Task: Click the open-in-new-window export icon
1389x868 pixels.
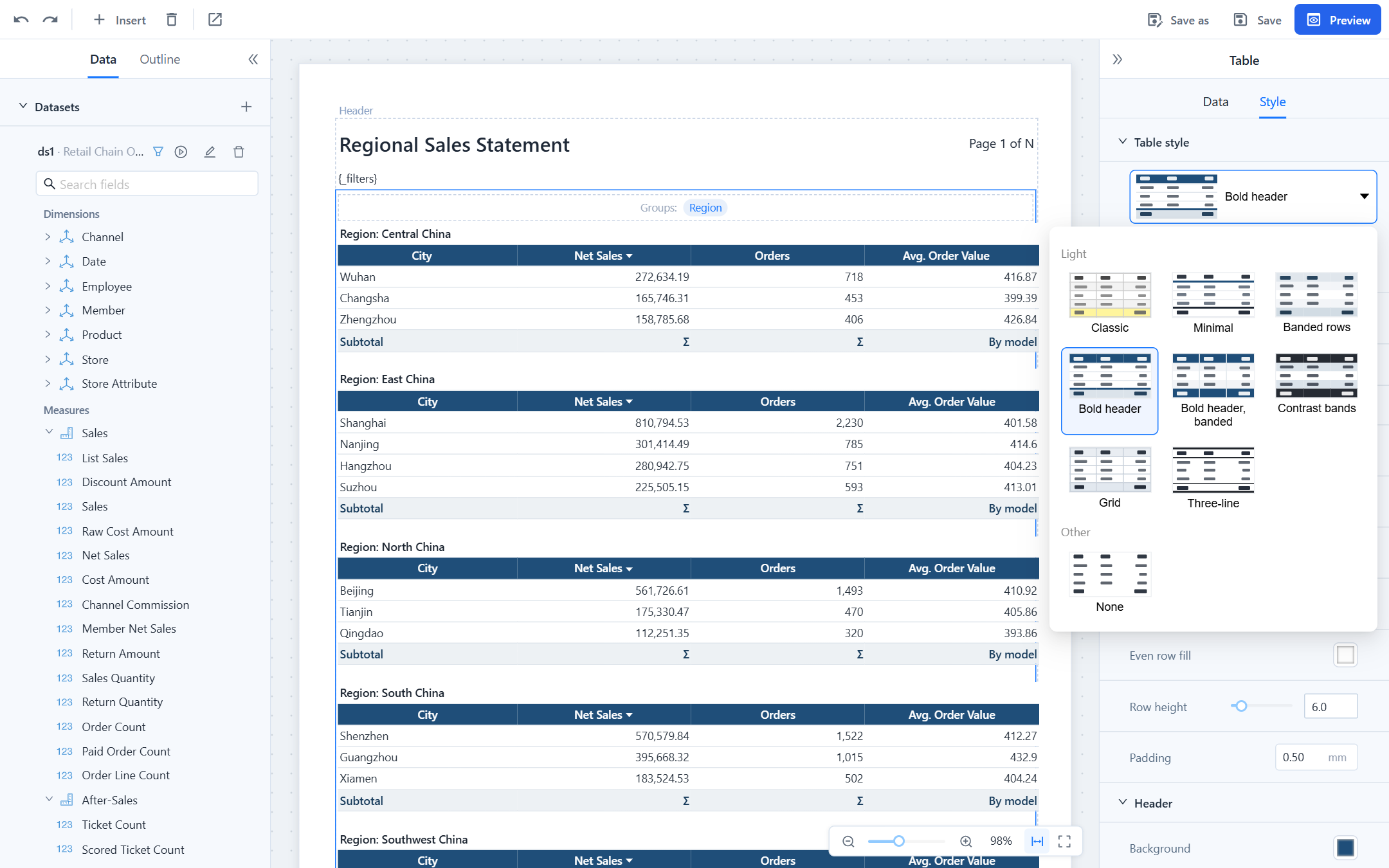Action: [x=215, y=20]
